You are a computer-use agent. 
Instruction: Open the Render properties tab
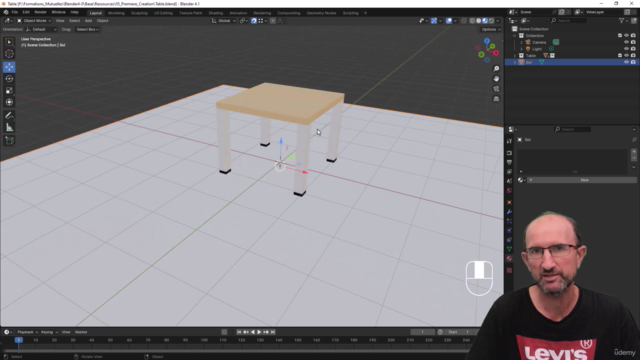click(x=509, y=153)
